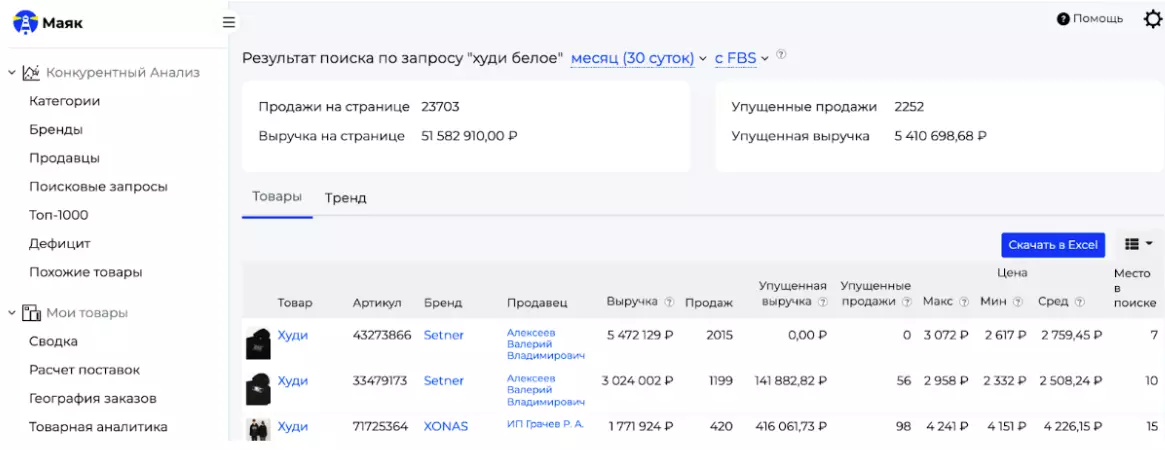Click the Маяк lighthouse logo icon
This screenshot has height=450, width=1165.
pyautogui.click(x=24, y=20)
